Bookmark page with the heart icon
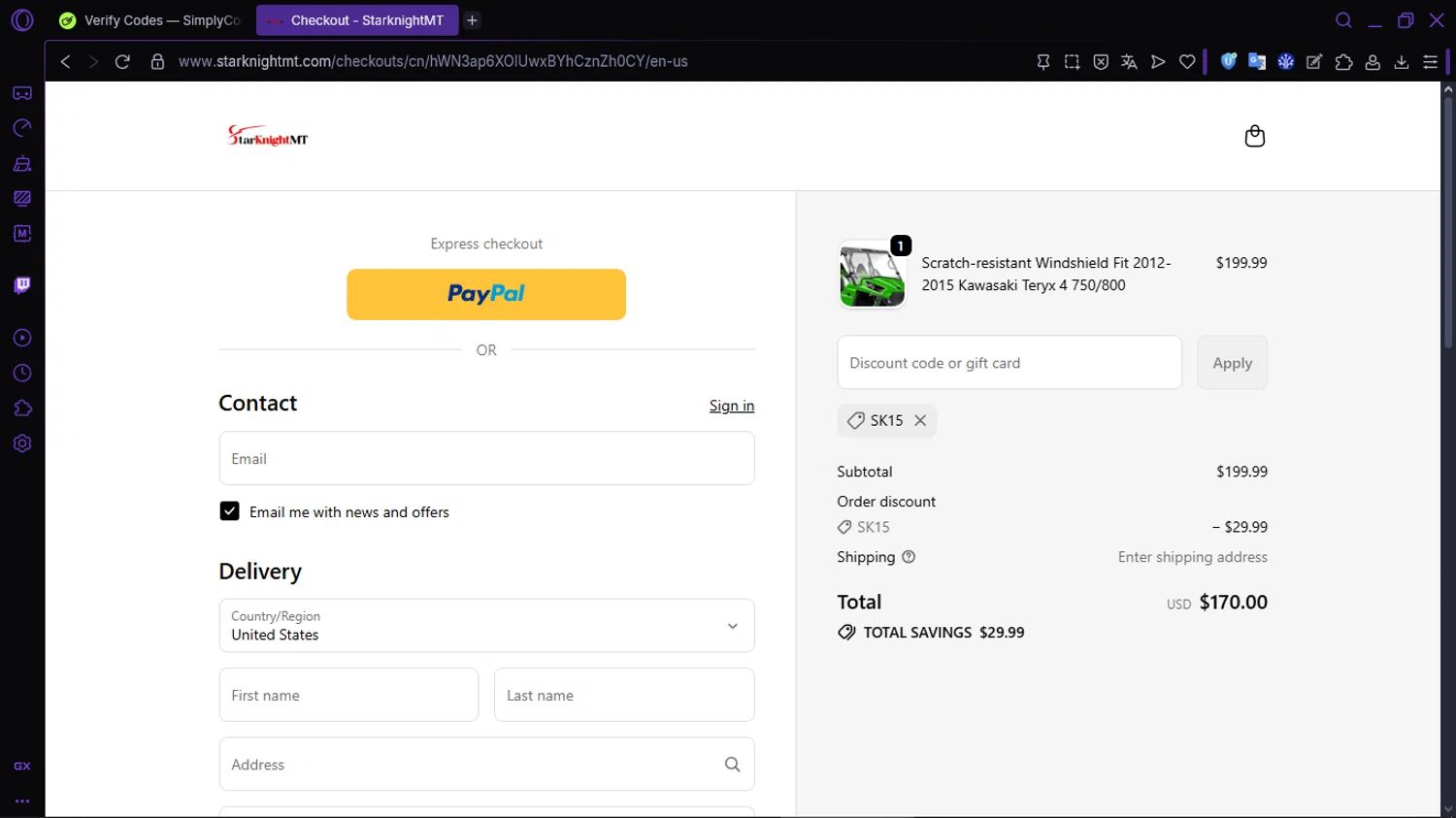This screenshot has height=818, width=1456. (1187, 61)
